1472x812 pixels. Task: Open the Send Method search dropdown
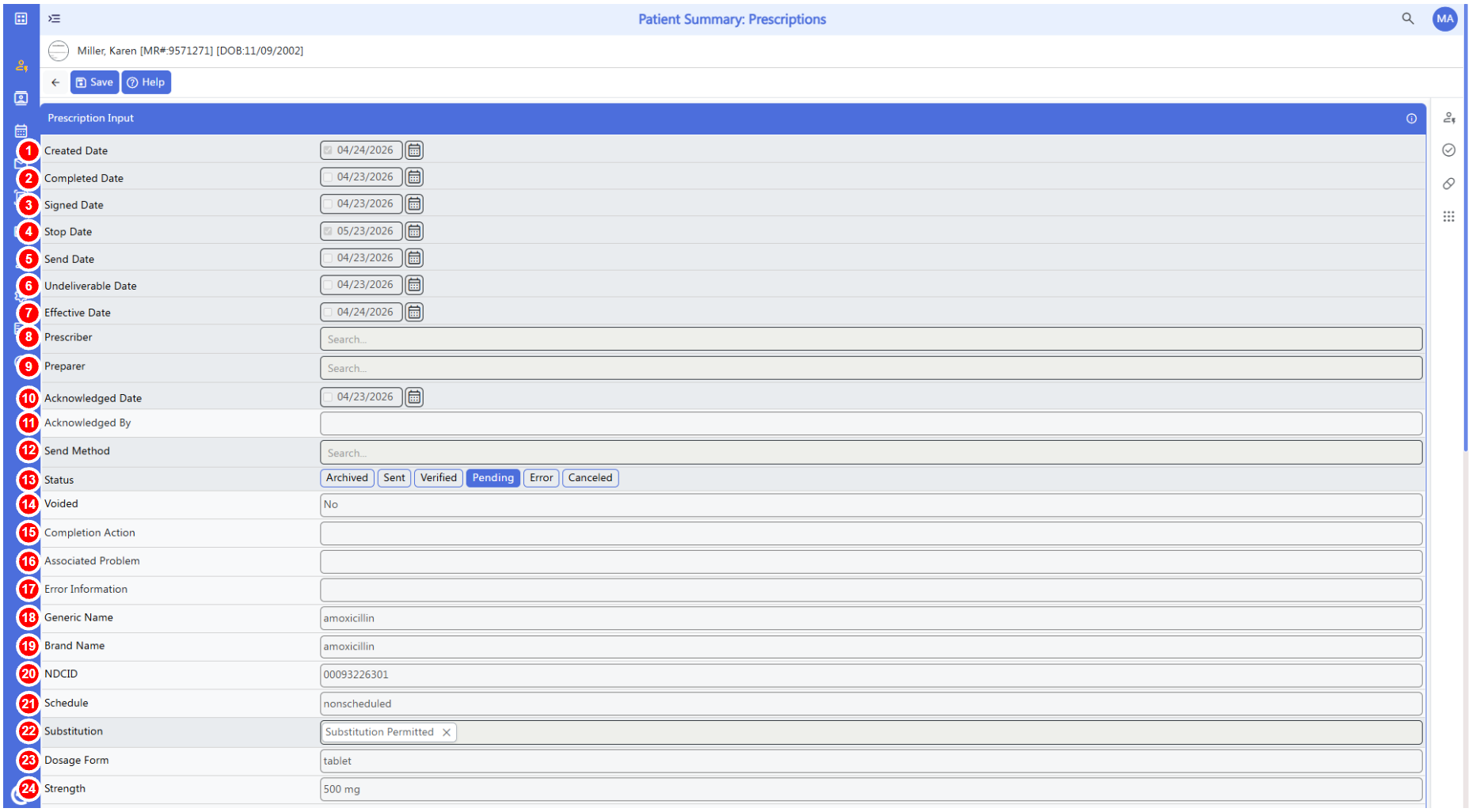(x=871, y=453)
